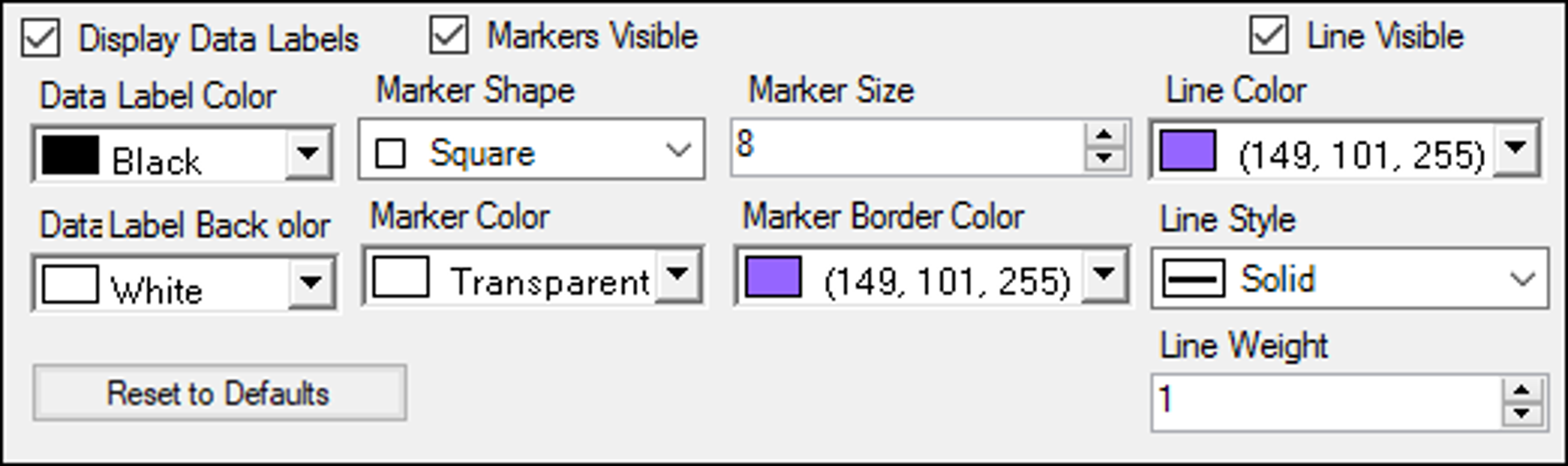Viewport: 1568px width, 466px height.
Task: Open the Marker Border Color dropdown arrow
Action: coord(1104,275)
